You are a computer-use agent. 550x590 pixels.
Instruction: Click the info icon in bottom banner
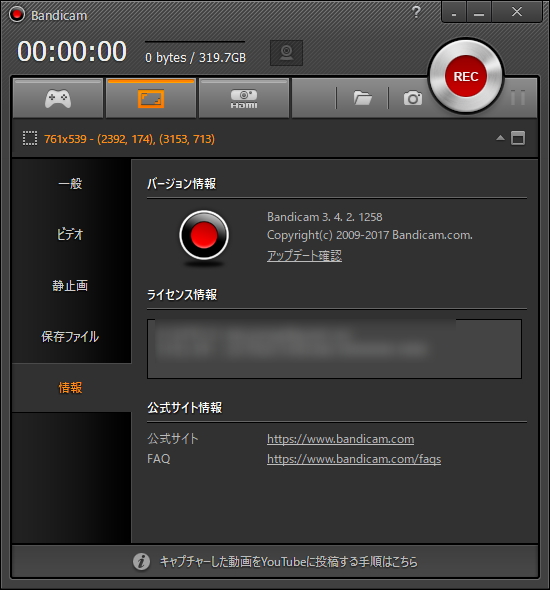141,562
